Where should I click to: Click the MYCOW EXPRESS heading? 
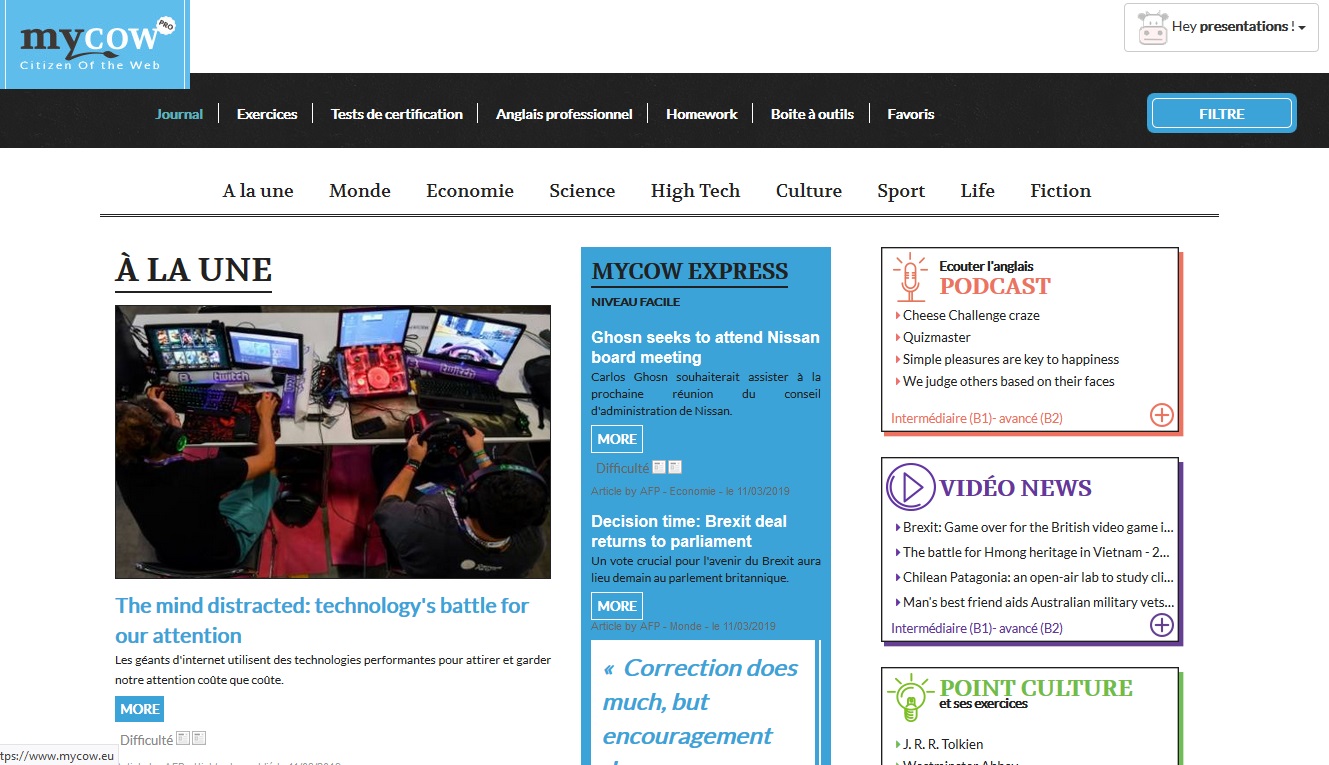[690, 271]
